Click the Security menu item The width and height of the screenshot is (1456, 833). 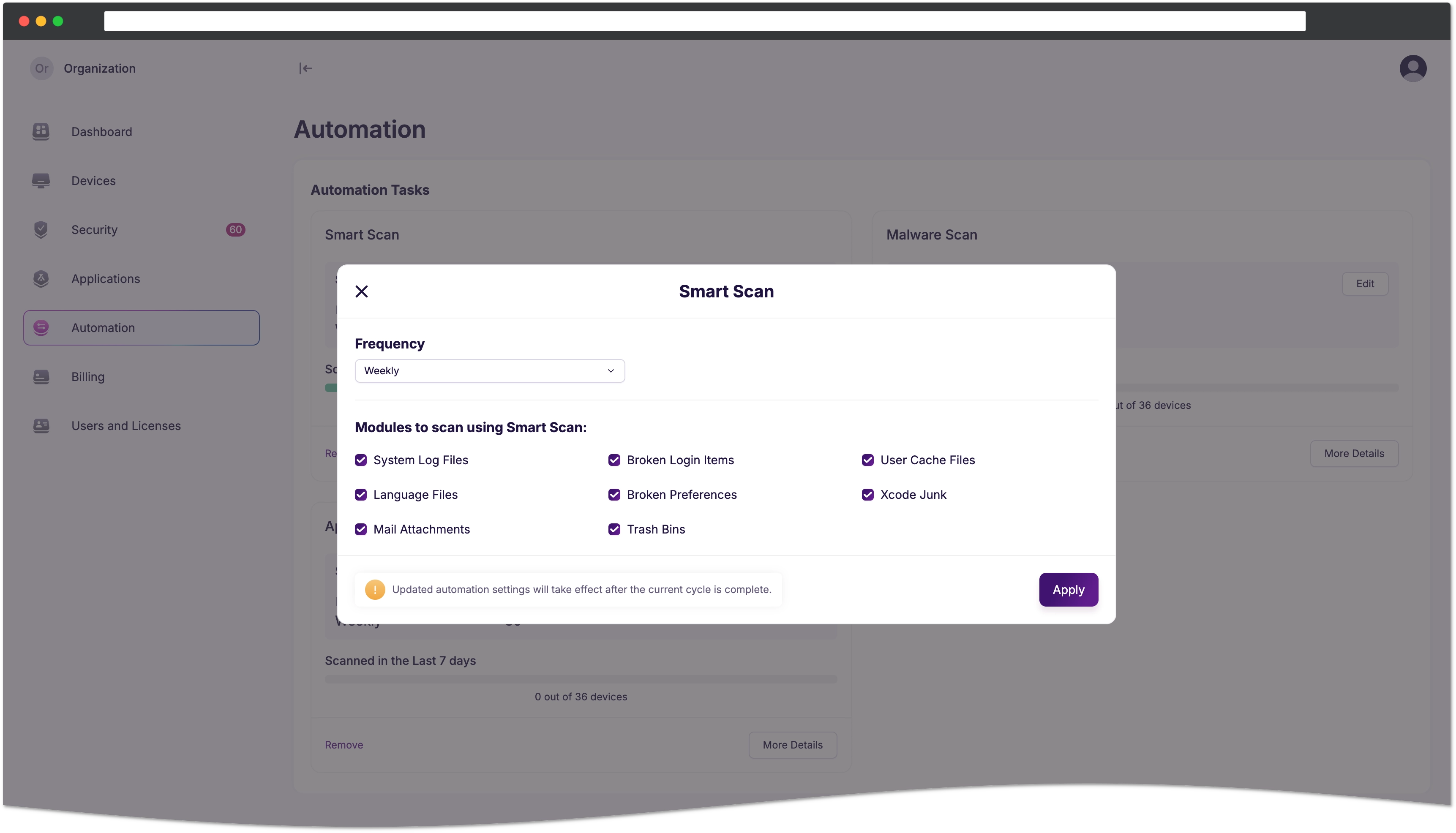[x=94, y=229]
